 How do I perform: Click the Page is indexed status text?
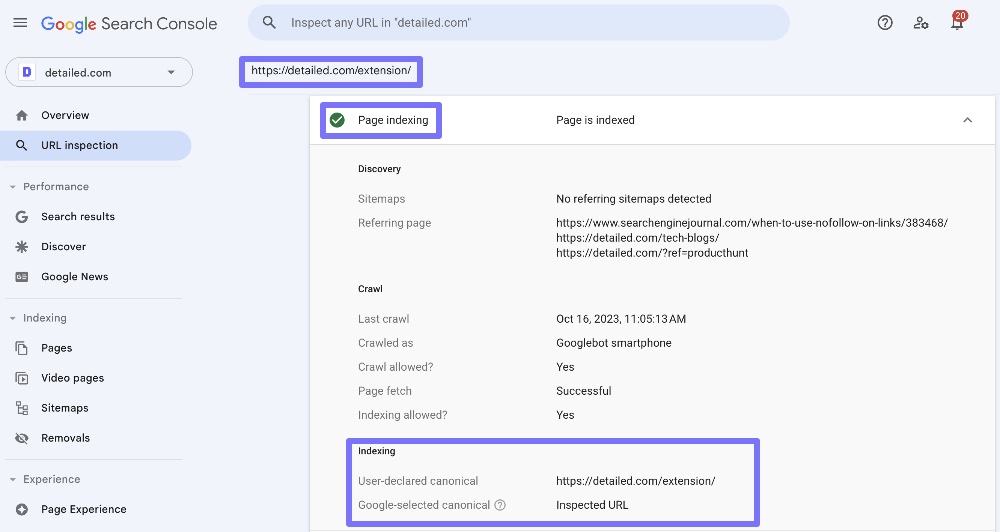tap(595, 120)
